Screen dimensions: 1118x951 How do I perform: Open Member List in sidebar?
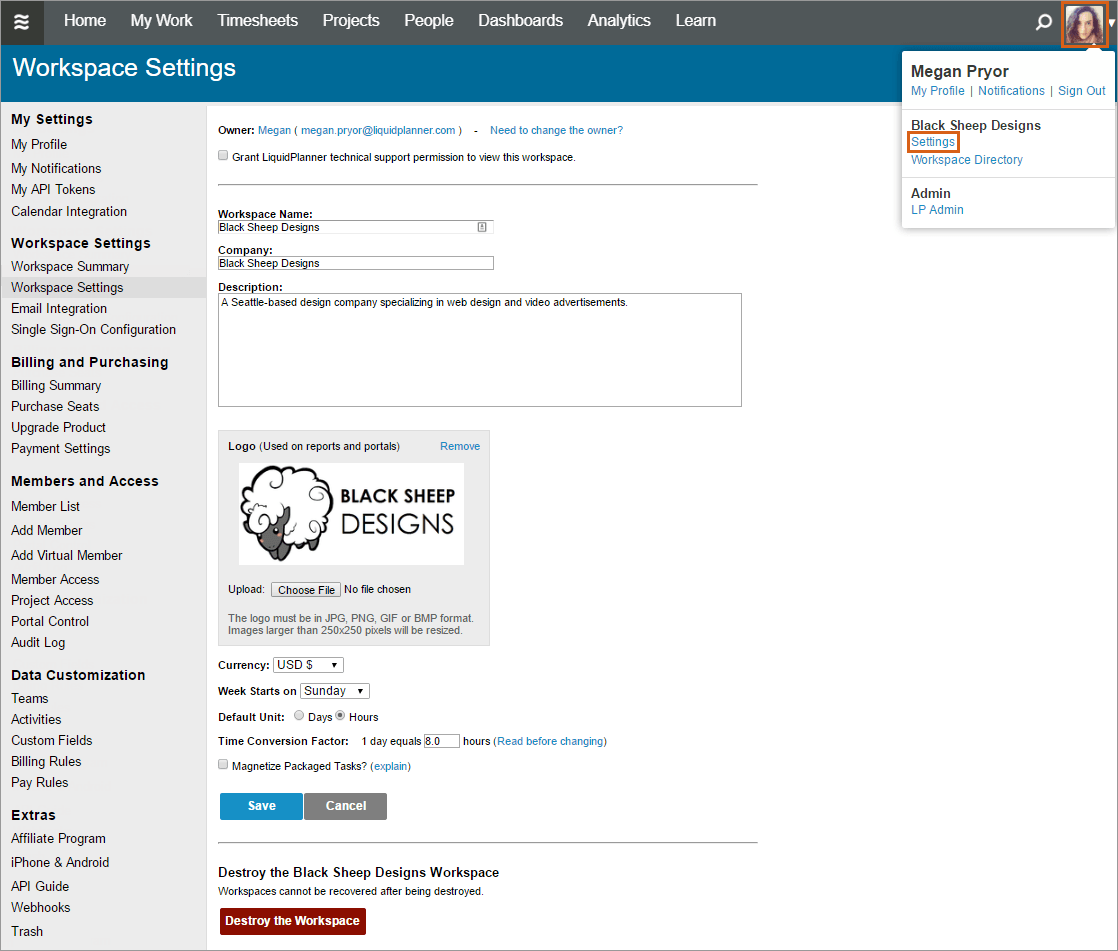[x=45, y=507]
